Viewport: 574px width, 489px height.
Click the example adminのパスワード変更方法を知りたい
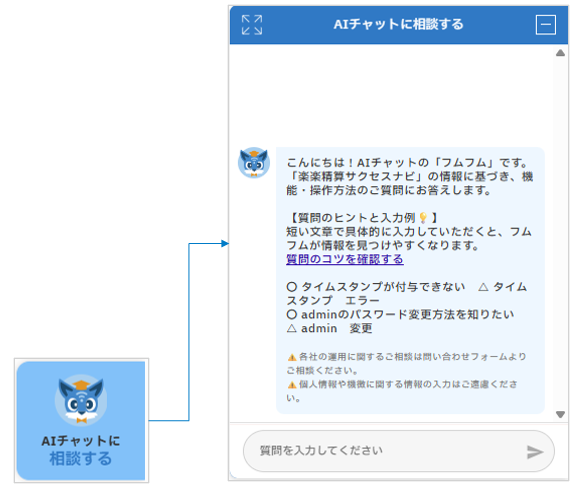tap(400, 314)
